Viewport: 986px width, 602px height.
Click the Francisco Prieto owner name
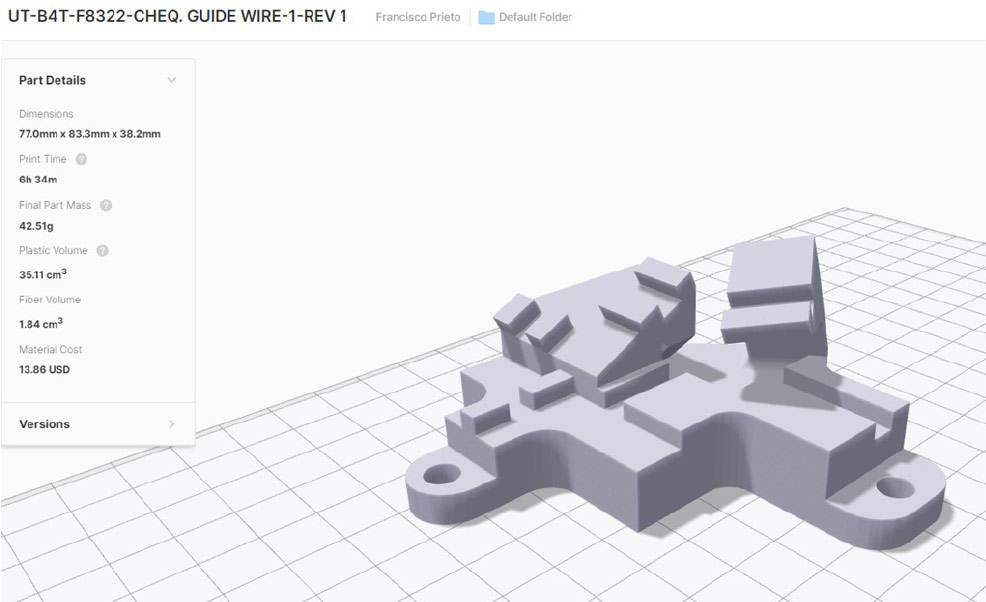[418, 18]
